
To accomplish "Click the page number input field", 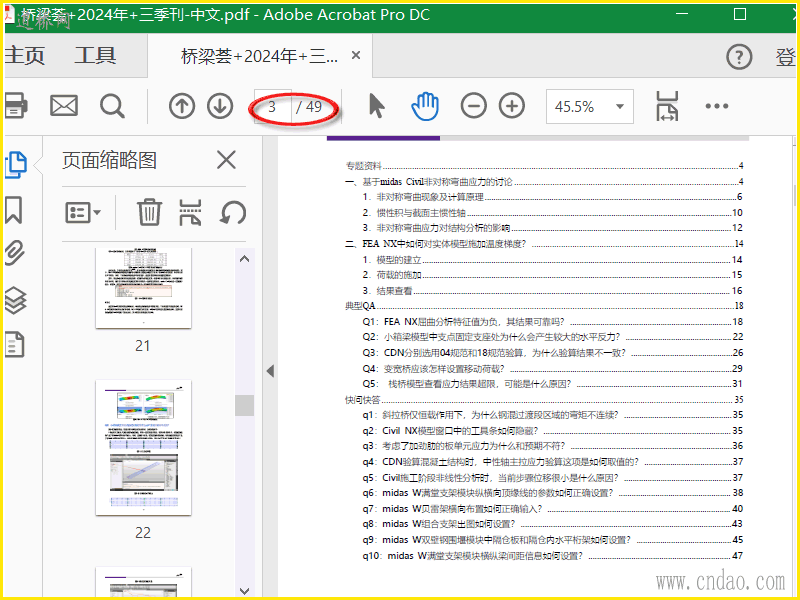I will pyautogui.click(x=272, y=106).
